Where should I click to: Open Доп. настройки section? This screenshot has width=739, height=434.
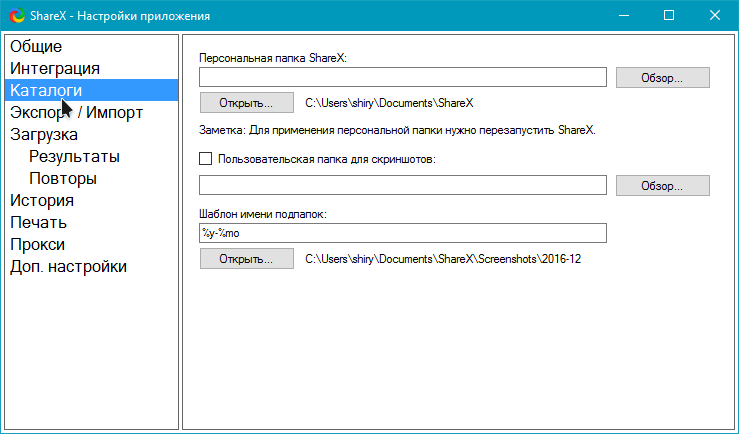click(91, 266)
